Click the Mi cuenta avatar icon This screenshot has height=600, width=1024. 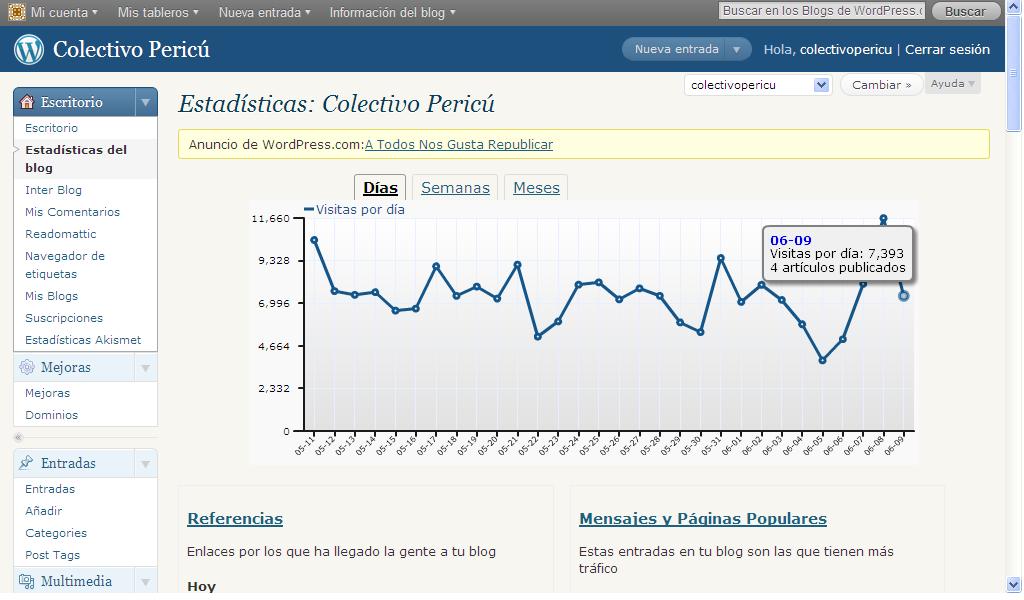coord(17,12)
